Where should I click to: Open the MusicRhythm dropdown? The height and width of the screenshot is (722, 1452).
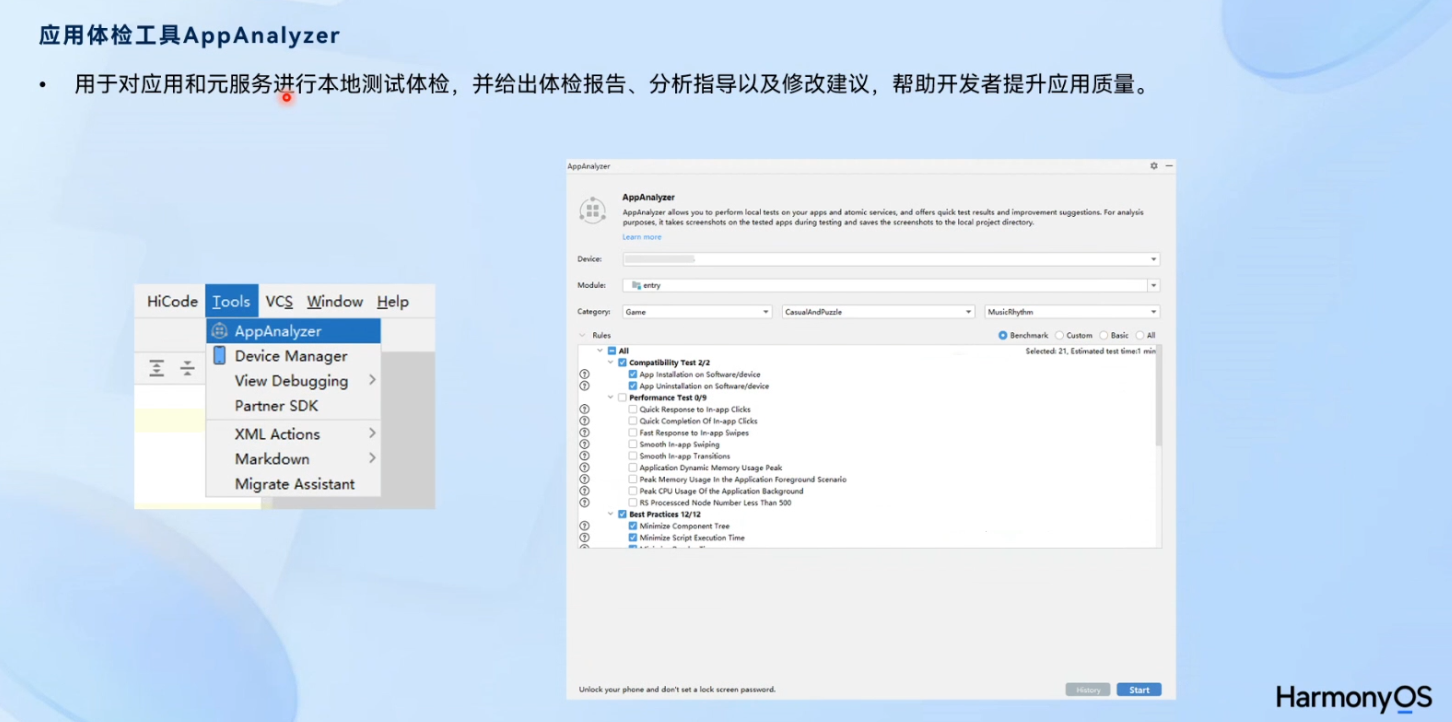1072,312
